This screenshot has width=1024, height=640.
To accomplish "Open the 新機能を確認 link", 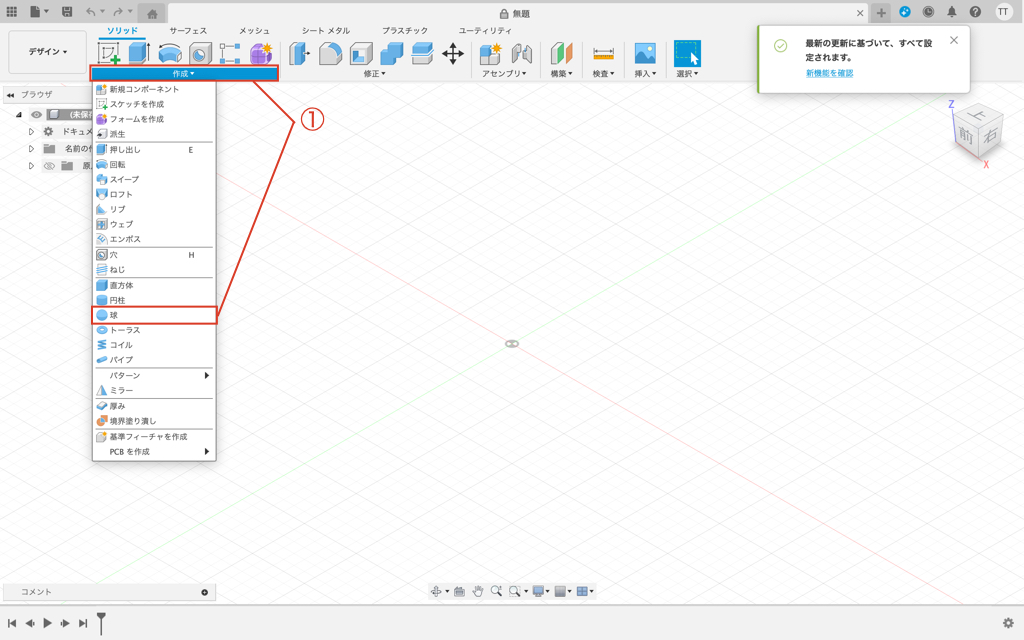I will pyautogui.click(x=829, y=73).
